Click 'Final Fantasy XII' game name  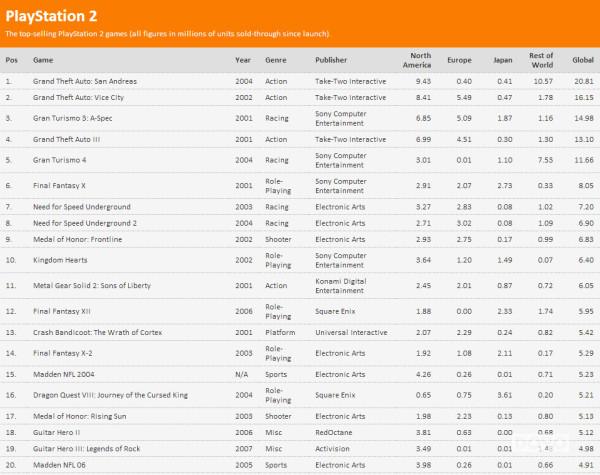point(62,311)
